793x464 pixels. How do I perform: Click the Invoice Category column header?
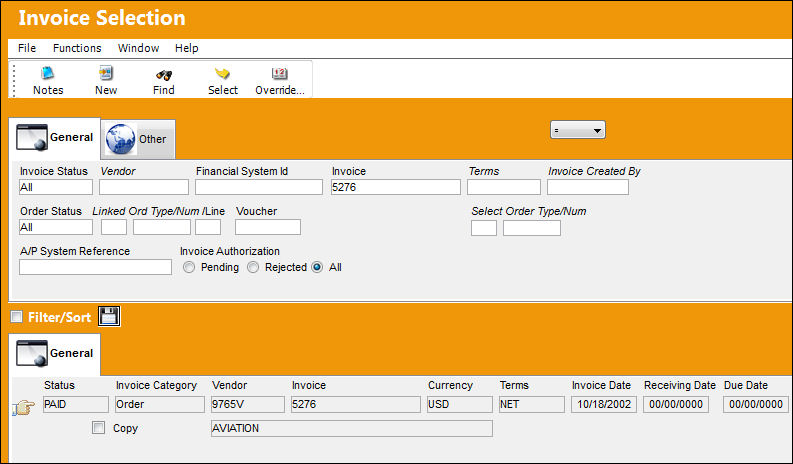coord(156,385)
